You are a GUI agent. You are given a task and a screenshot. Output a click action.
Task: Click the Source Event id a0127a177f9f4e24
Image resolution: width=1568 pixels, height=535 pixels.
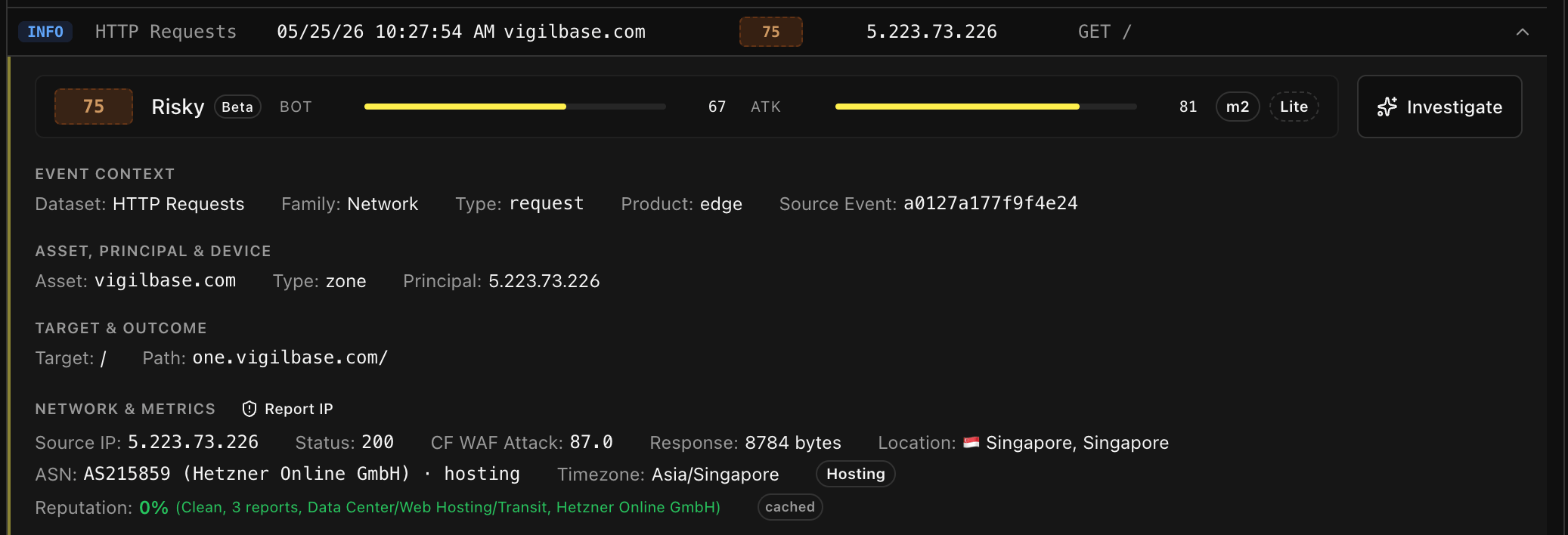pos(990,203)
